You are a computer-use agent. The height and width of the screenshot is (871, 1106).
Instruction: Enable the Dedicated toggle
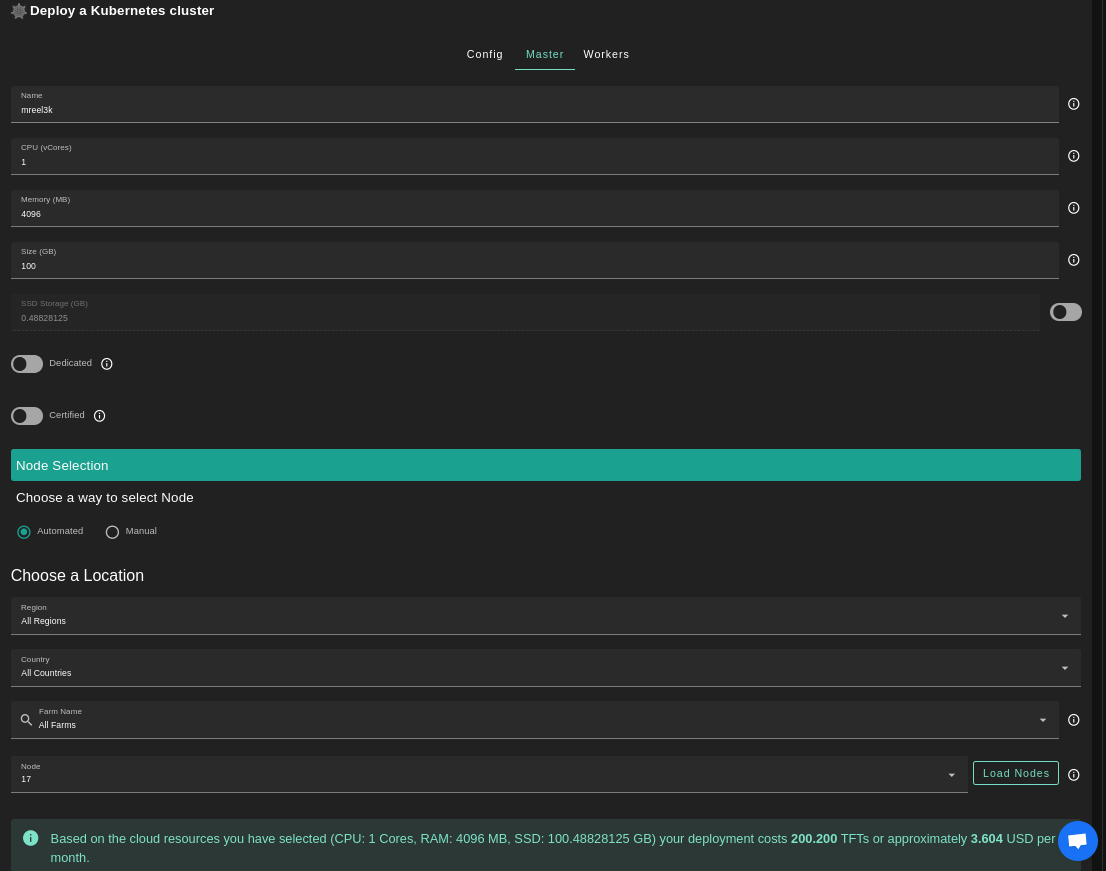pos(27,364)
